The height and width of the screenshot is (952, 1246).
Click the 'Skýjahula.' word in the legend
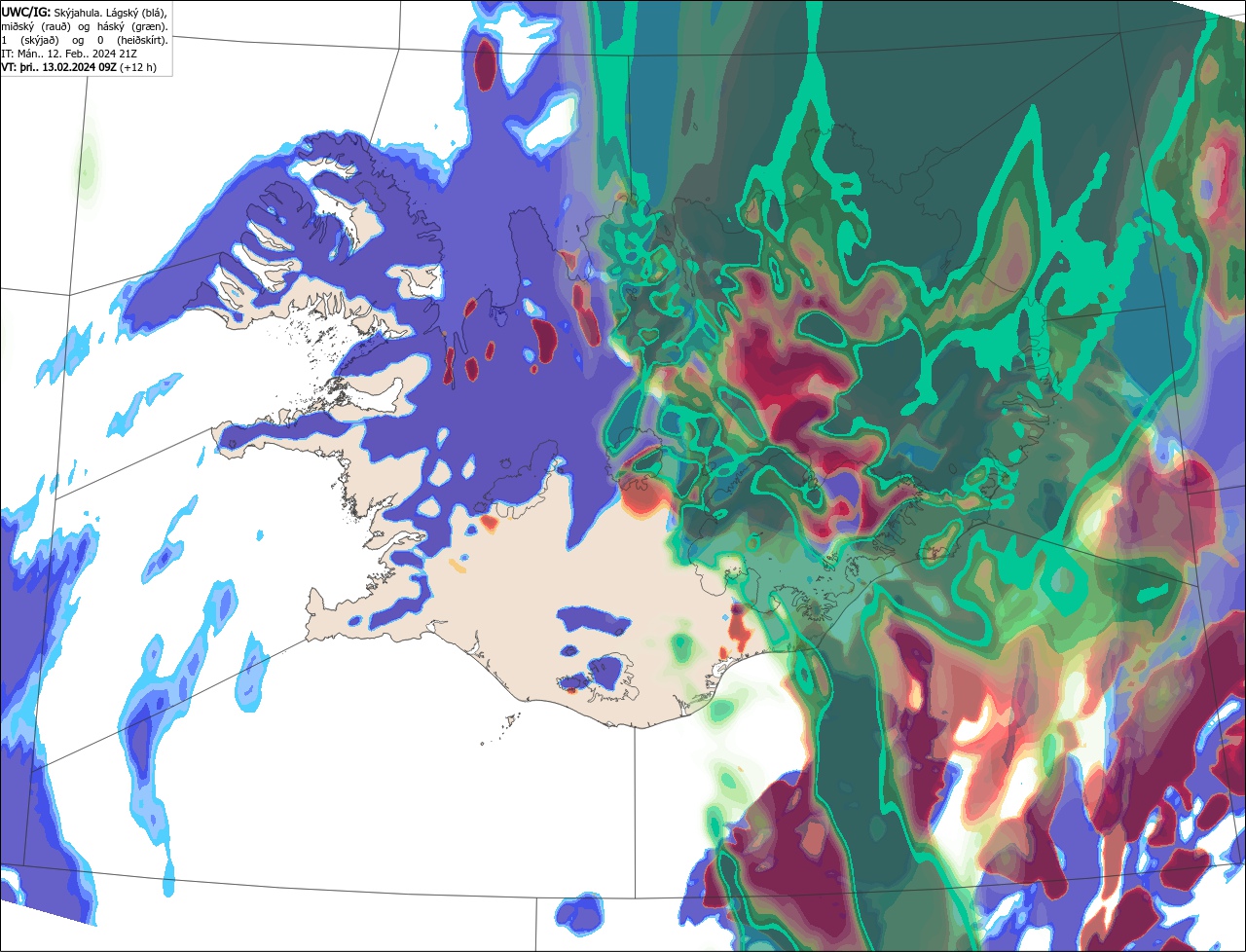click(76, 12)
